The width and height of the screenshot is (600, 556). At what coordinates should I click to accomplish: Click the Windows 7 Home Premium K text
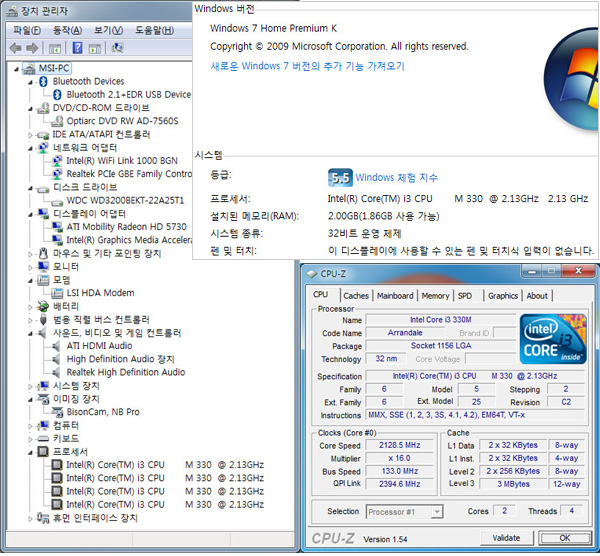[x=274, y=28]
